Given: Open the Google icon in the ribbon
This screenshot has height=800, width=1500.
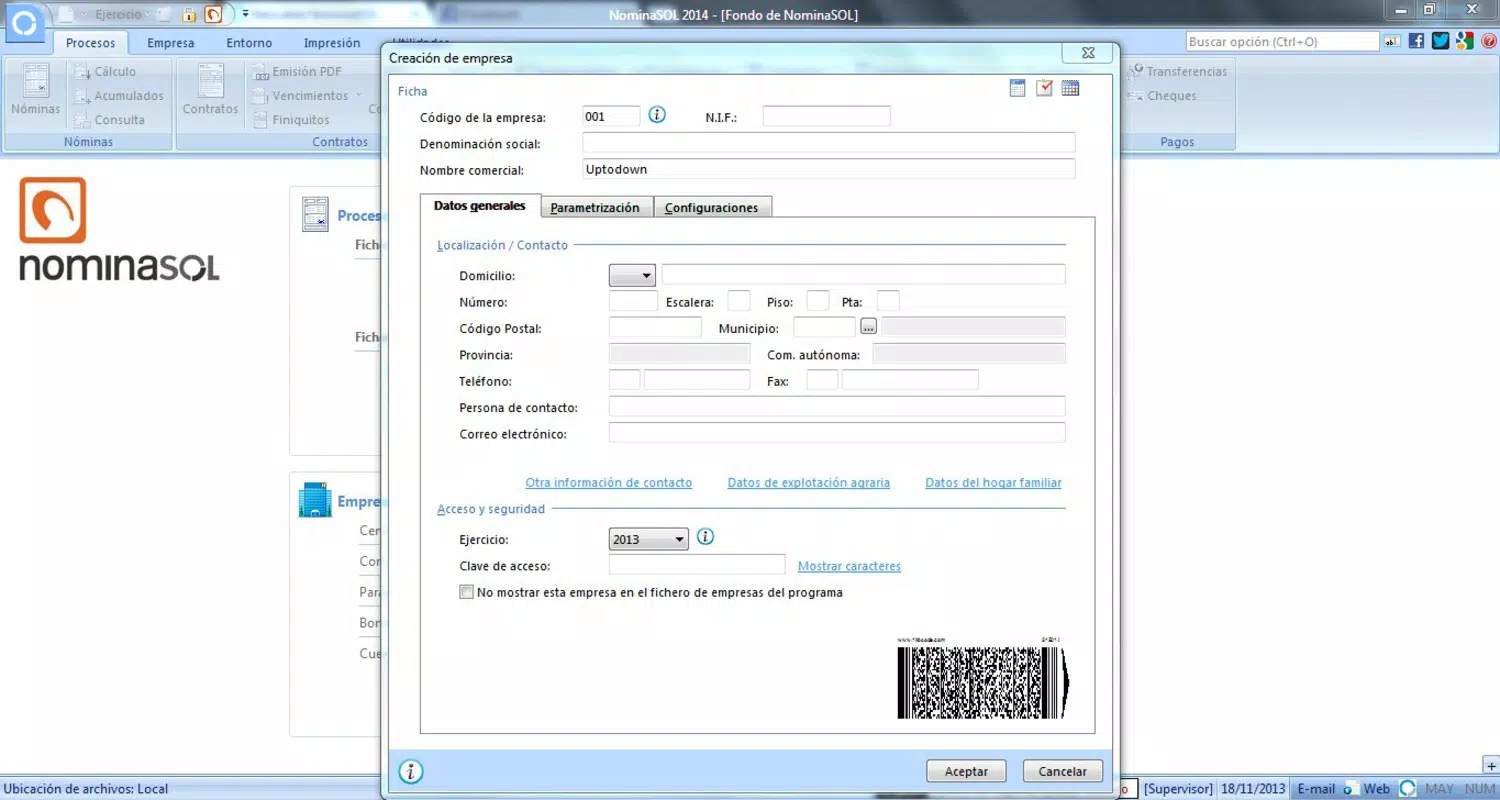Looking at the screenshot, I should click(1465, 41).
